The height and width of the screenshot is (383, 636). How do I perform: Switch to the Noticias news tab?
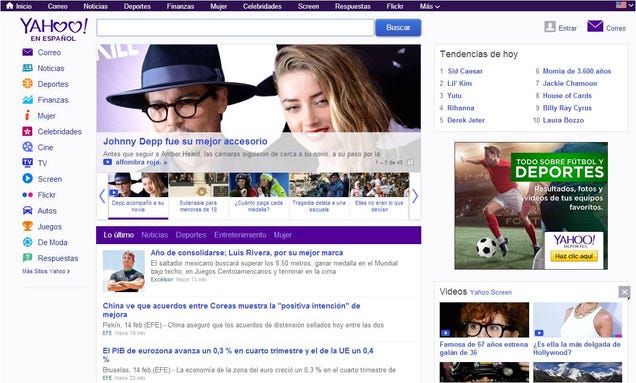(155, 235)
